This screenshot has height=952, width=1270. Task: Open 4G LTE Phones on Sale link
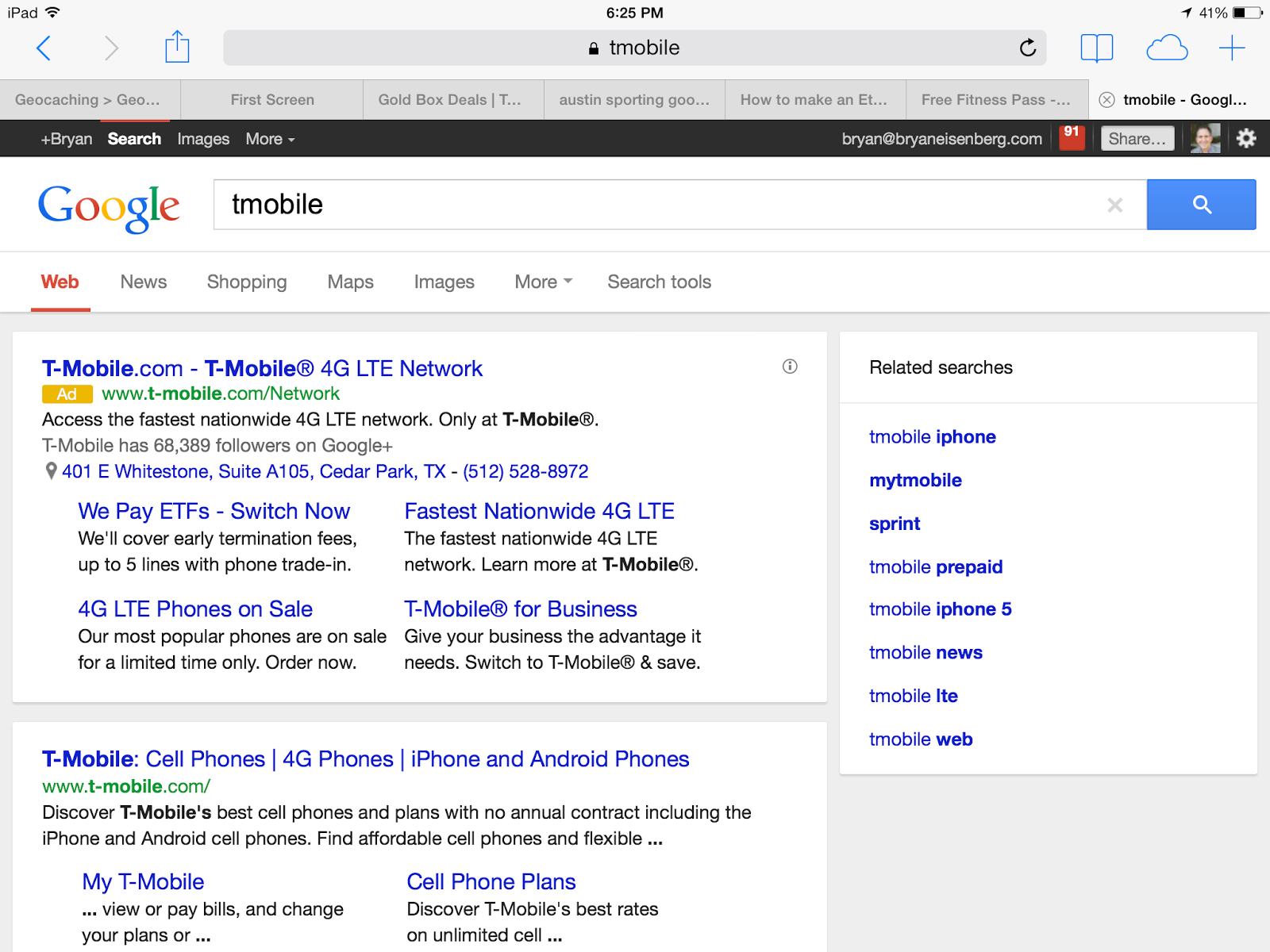[195, 609]
